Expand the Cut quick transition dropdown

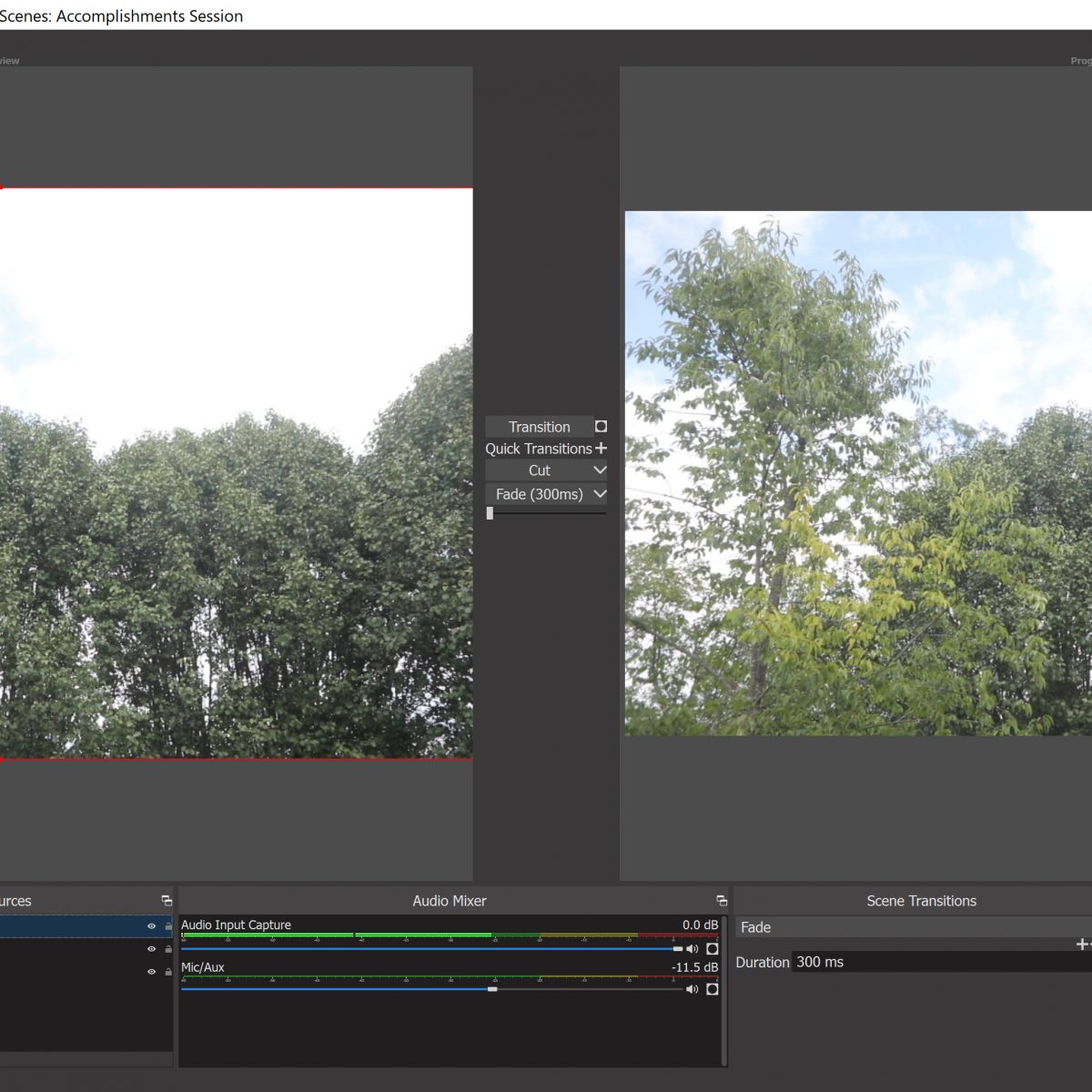[599, 470]
